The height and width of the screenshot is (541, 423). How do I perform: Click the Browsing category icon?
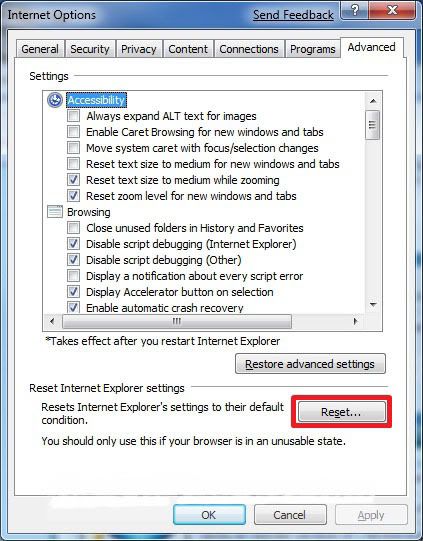click(55, 212)
